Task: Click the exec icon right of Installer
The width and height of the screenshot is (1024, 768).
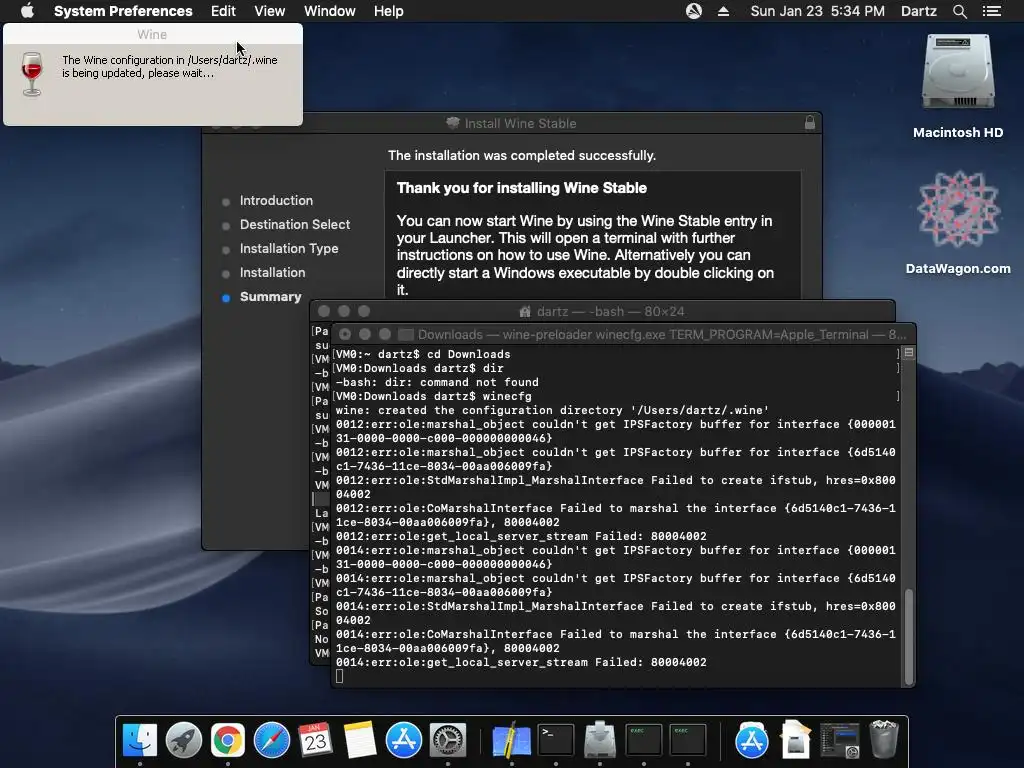Action: tap(644, 740)
